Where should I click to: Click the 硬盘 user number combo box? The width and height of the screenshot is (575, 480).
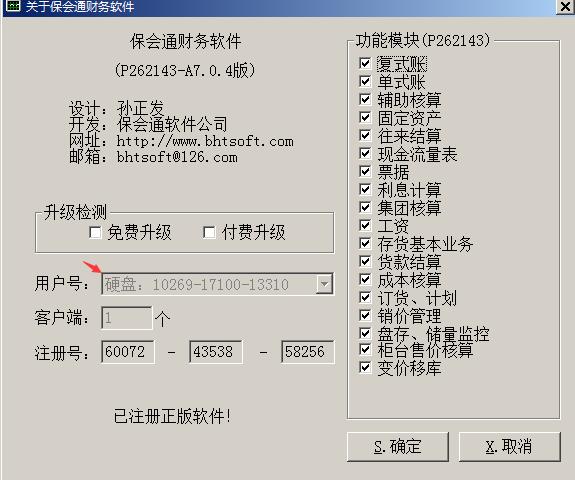217,284
